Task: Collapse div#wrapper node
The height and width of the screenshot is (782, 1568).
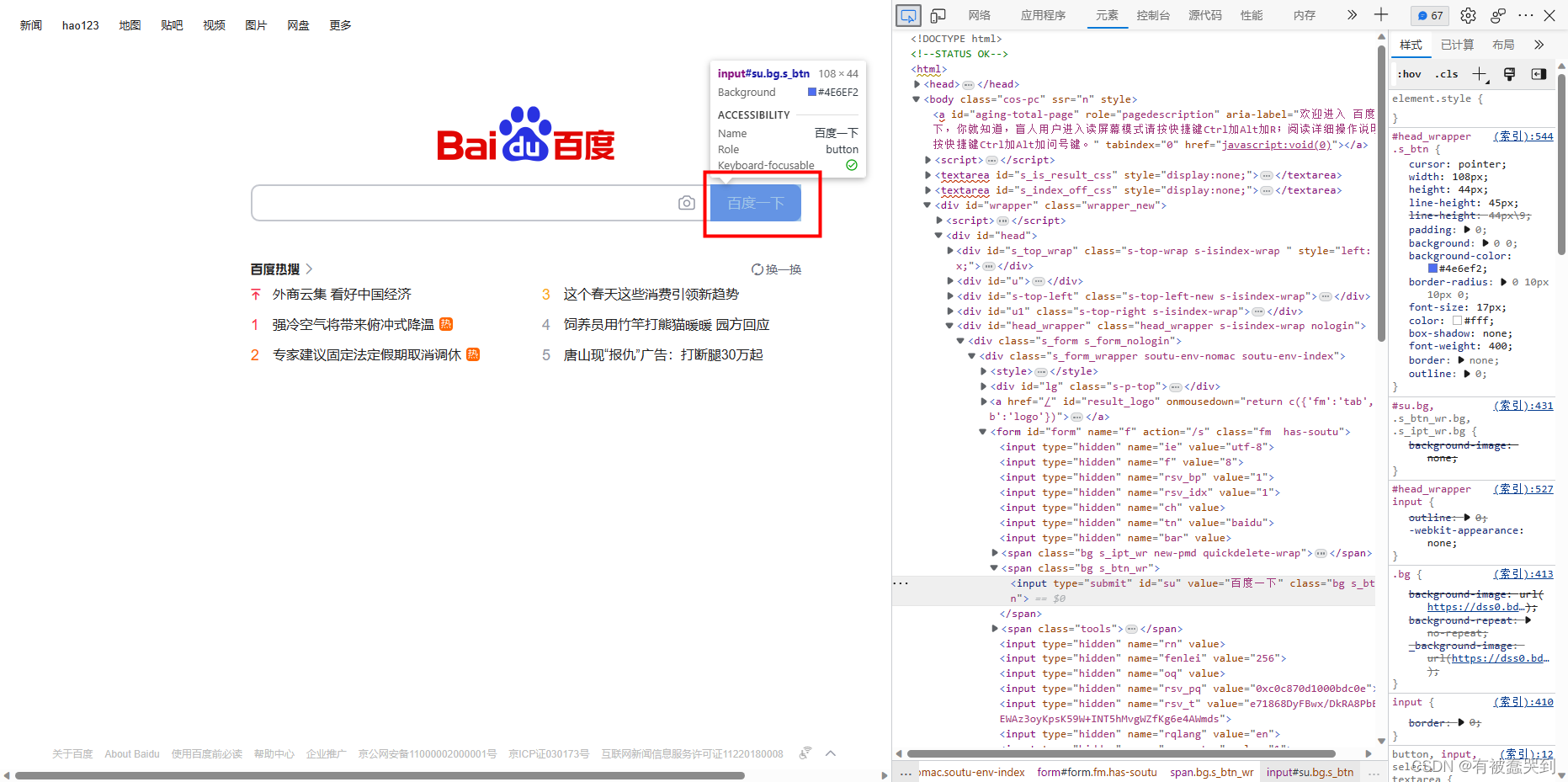Action: pyautogui.click(x=928, y=205)
